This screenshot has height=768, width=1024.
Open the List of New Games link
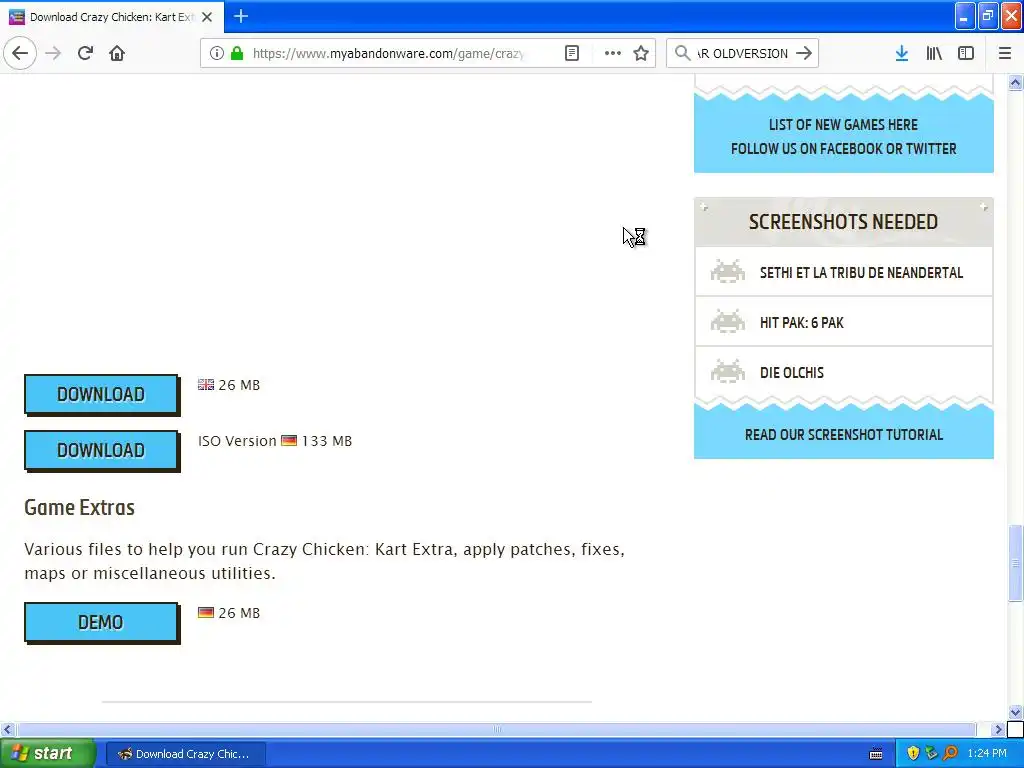click(843, 125)
